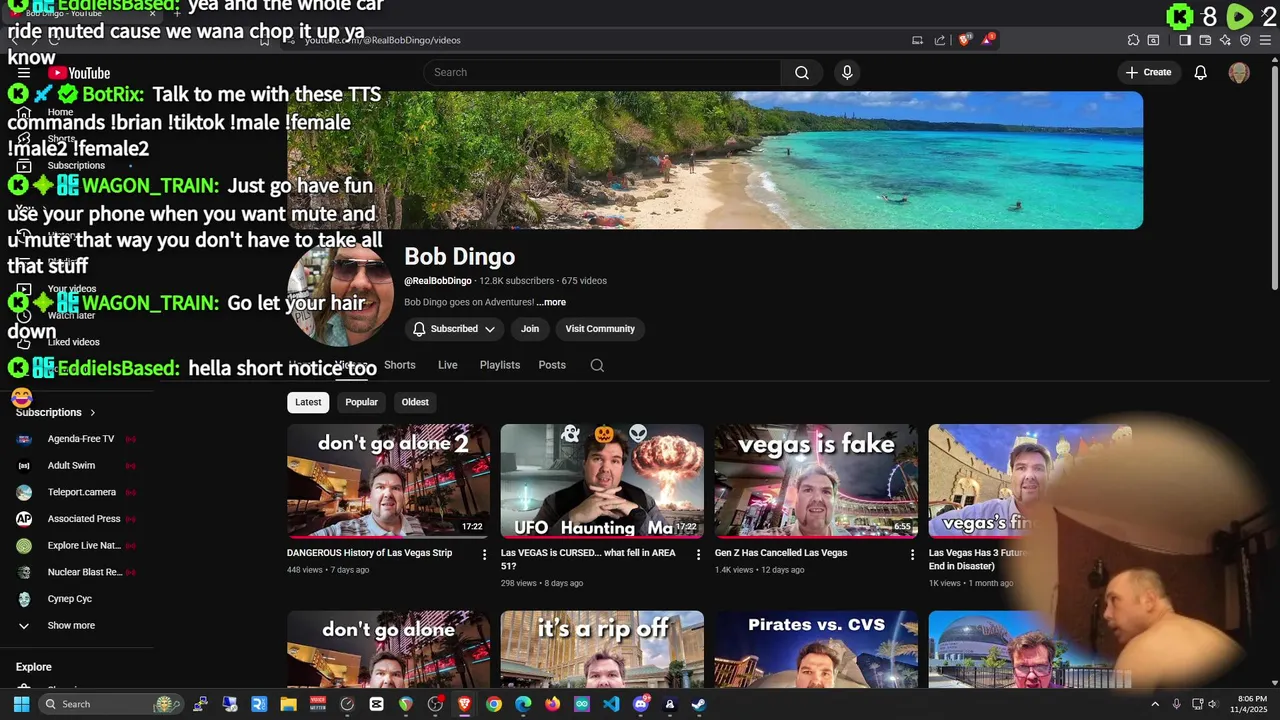Image resolution: width=1280 pixels, height=720 pixels.
Task: Open Adult Swim subscription channel
Action: [78, 465]
